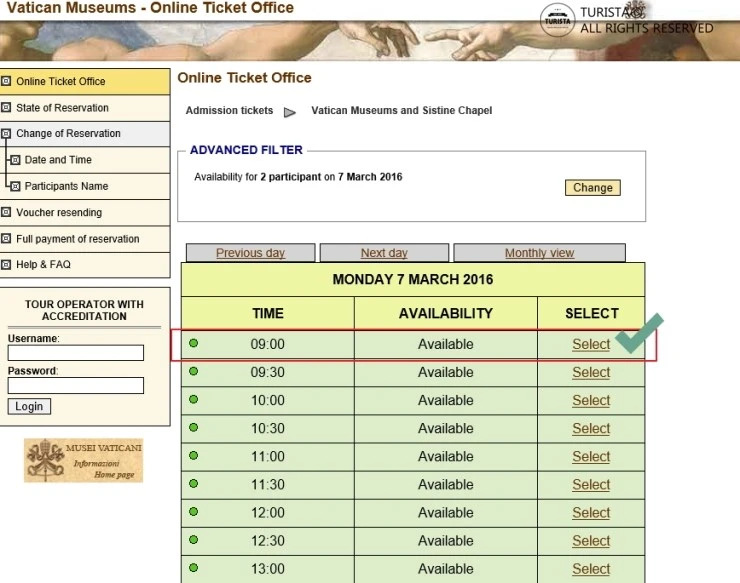740x583 pixels.
Task: Click the 11:30 time cell
Action: coord(268,485)
